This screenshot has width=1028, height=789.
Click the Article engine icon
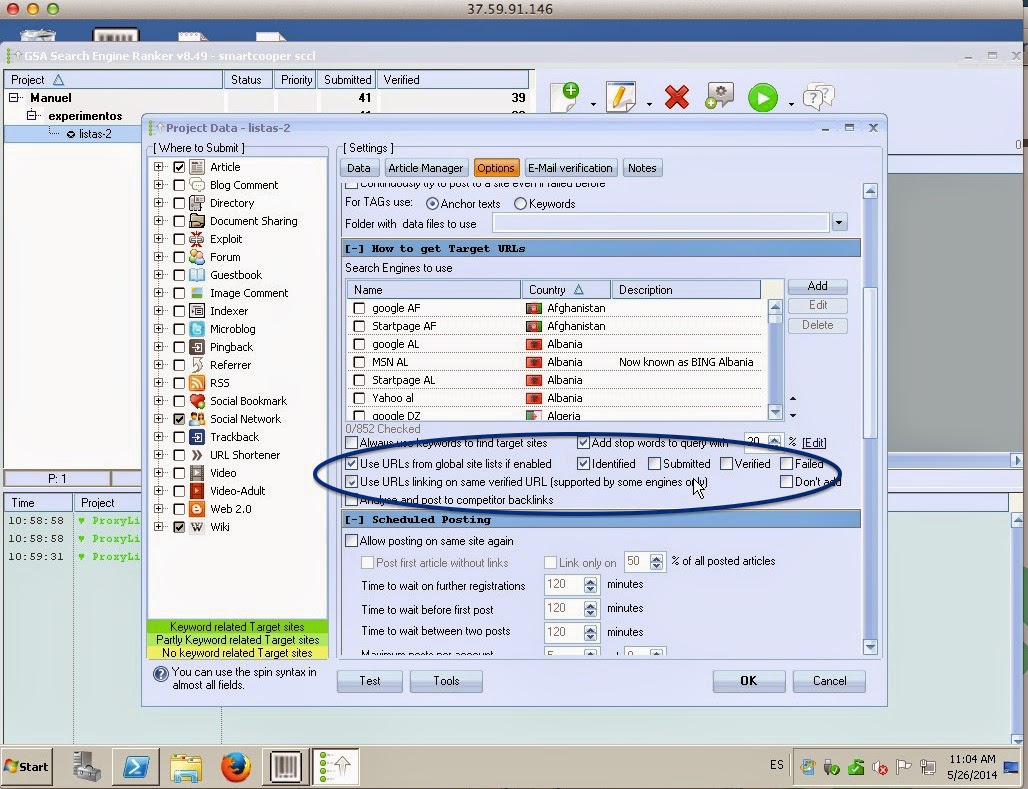tap(197, 167)
